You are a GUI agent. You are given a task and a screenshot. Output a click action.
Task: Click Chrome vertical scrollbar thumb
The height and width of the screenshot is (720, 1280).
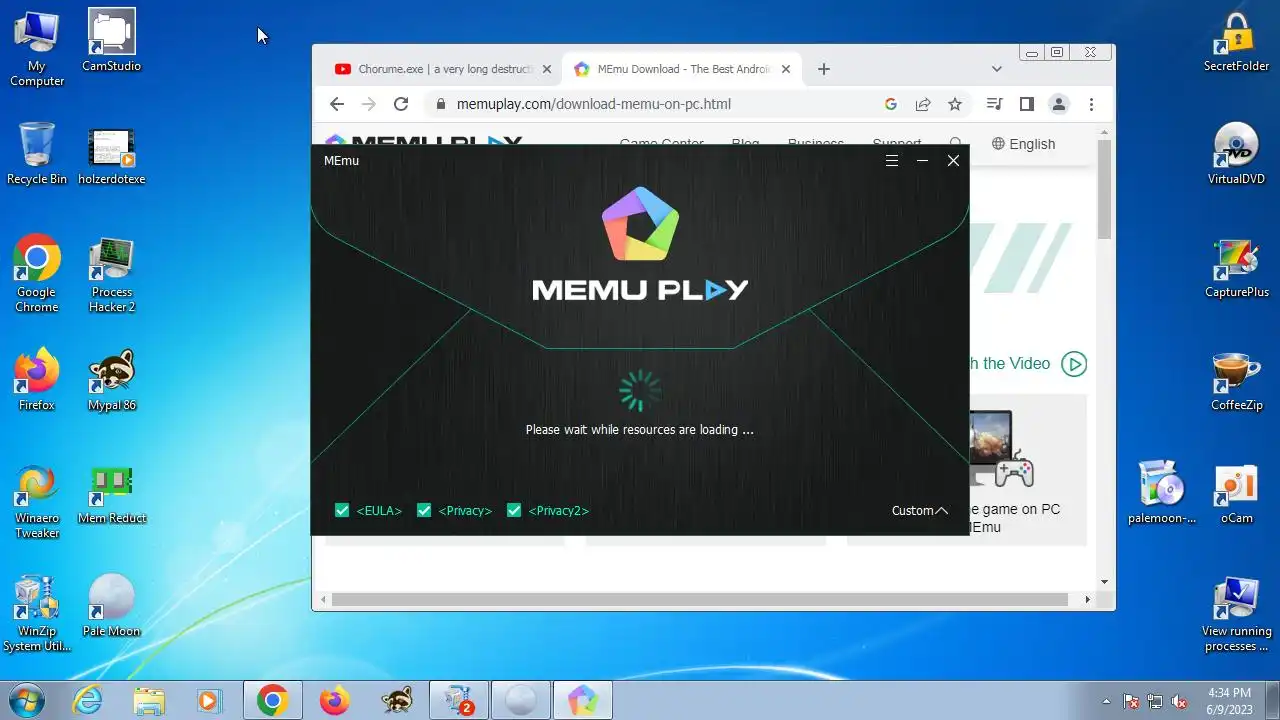click(x=1104, y=190)
